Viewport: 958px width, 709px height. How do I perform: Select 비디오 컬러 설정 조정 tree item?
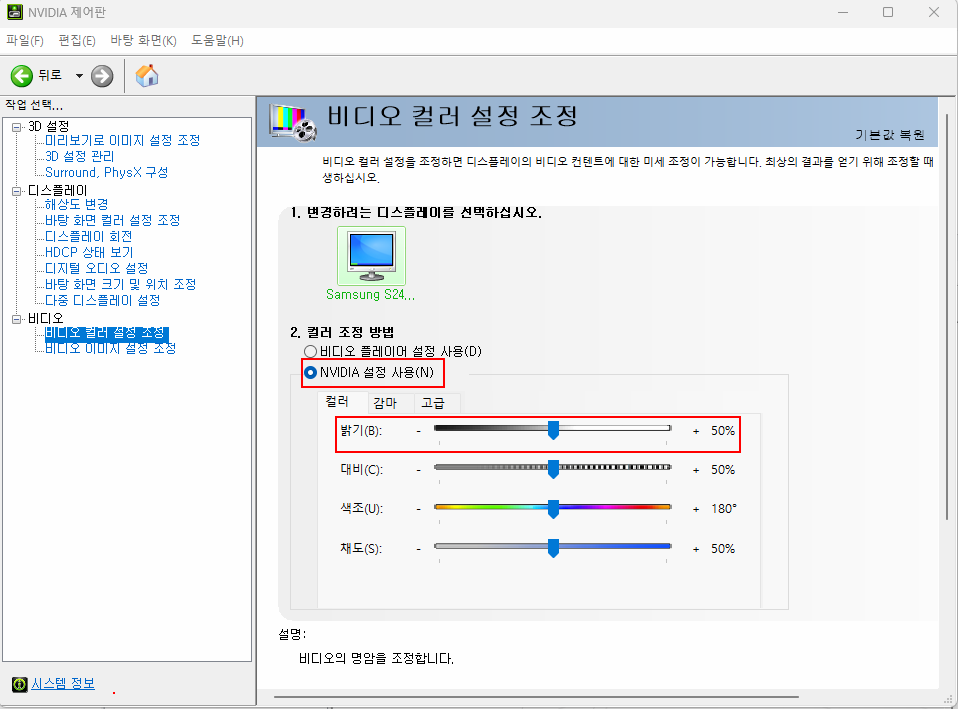[106, 332]
